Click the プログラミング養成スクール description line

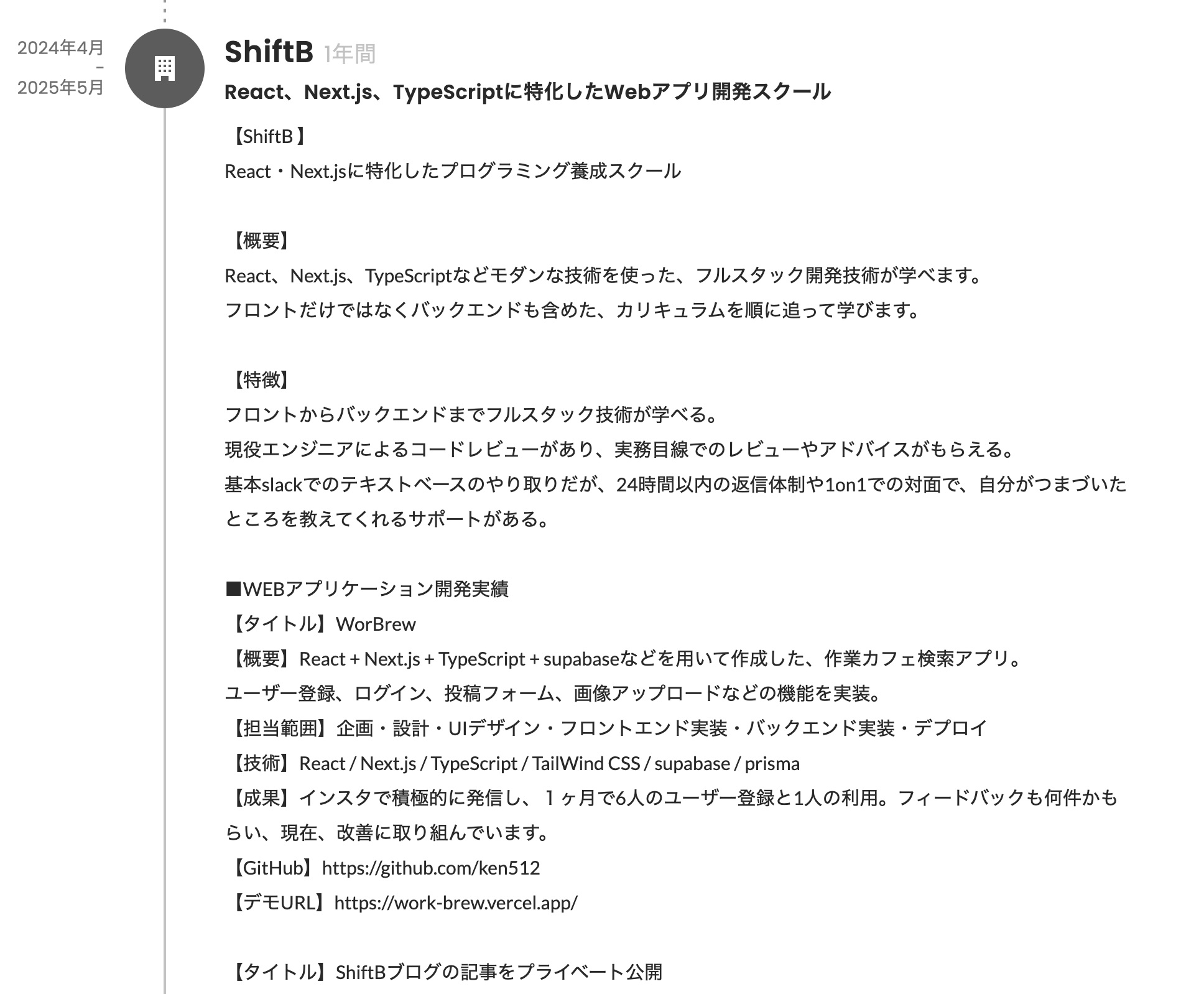pos(453,171)
